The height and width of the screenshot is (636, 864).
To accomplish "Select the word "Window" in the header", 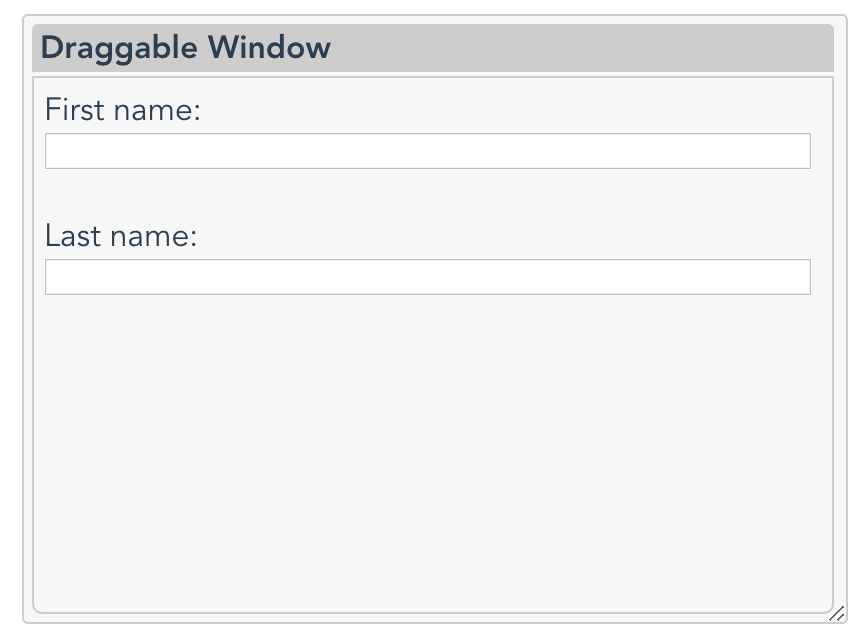I will coord(269,47).
